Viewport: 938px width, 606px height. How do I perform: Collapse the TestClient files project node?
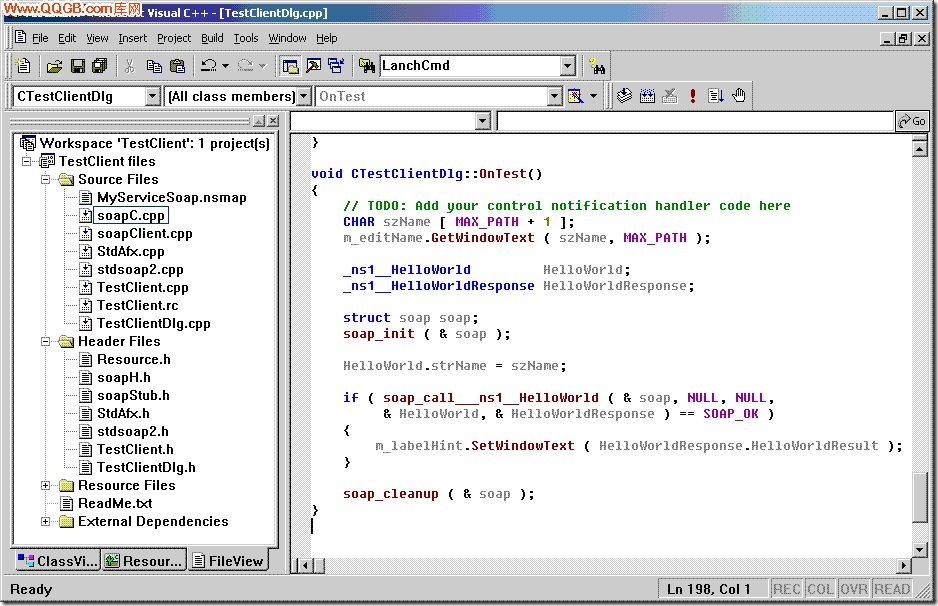[x=26, y=162]
